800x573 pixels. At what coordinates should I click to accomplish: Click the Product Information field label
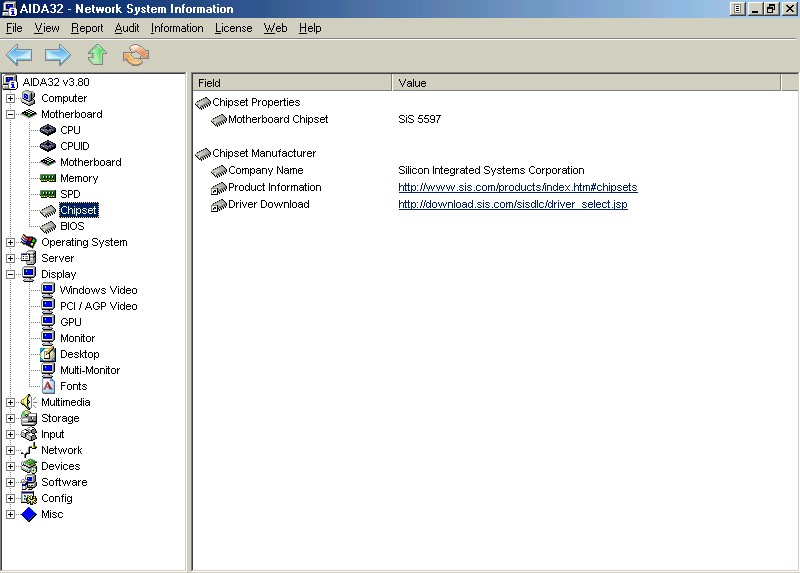pyautogui.click(x=274, y=187)
